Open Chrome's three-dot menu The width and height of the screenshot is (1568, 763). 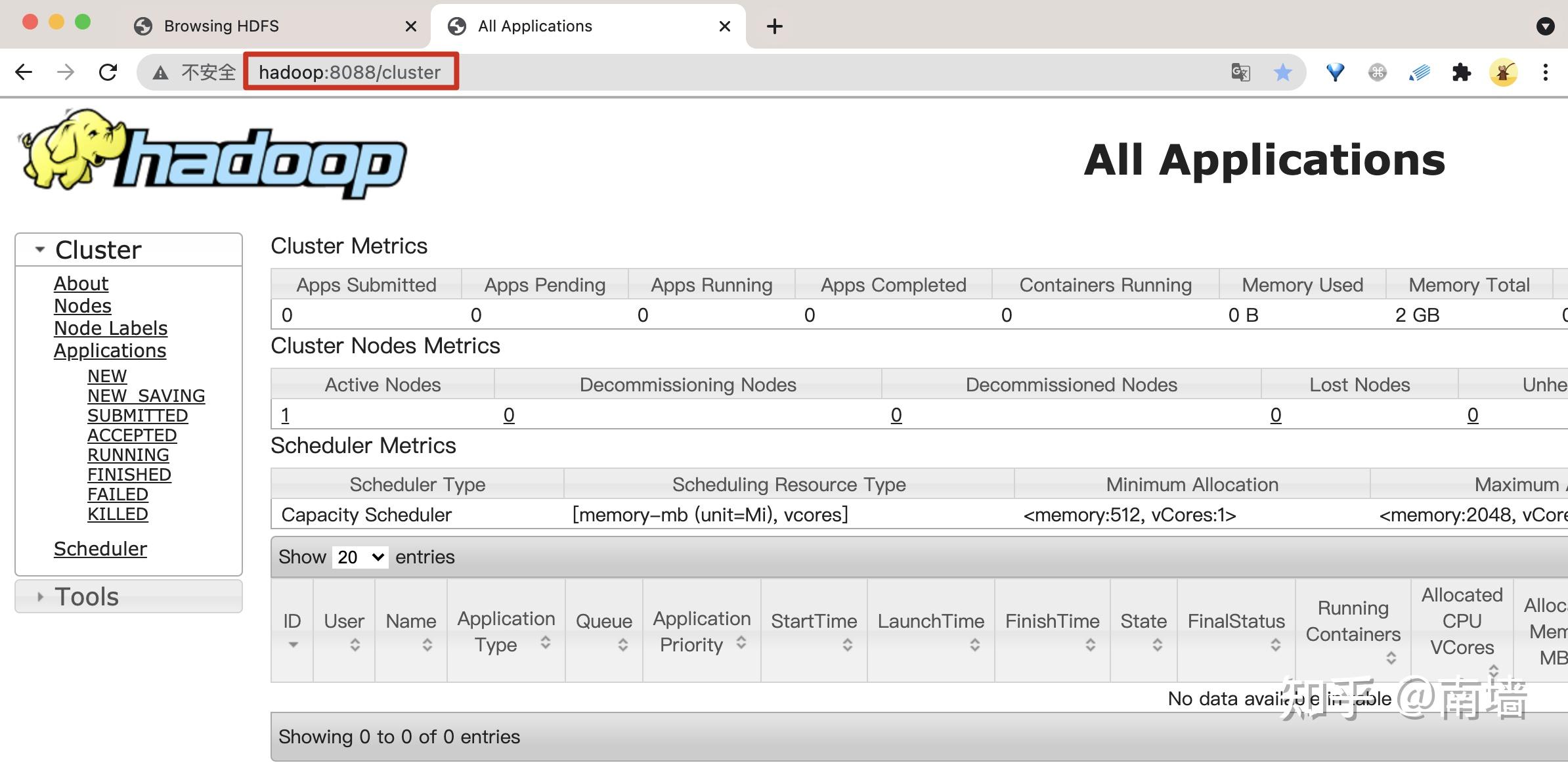(x=1546, y=72)
